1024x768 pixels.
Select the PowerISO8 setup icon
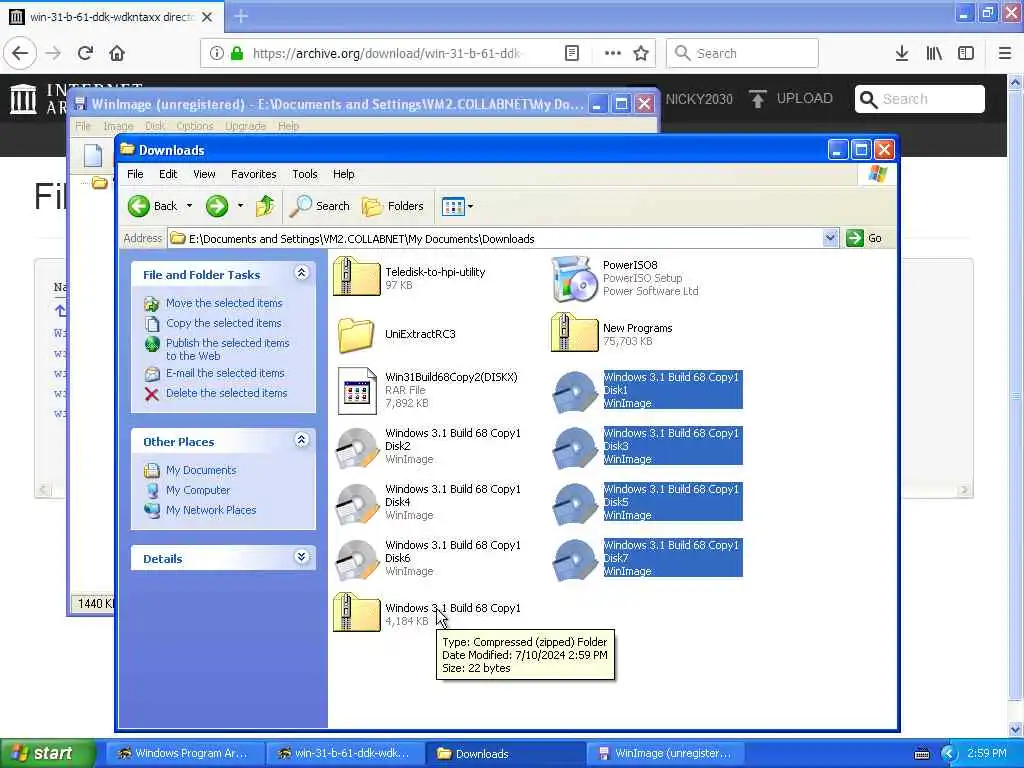[575, 279]
